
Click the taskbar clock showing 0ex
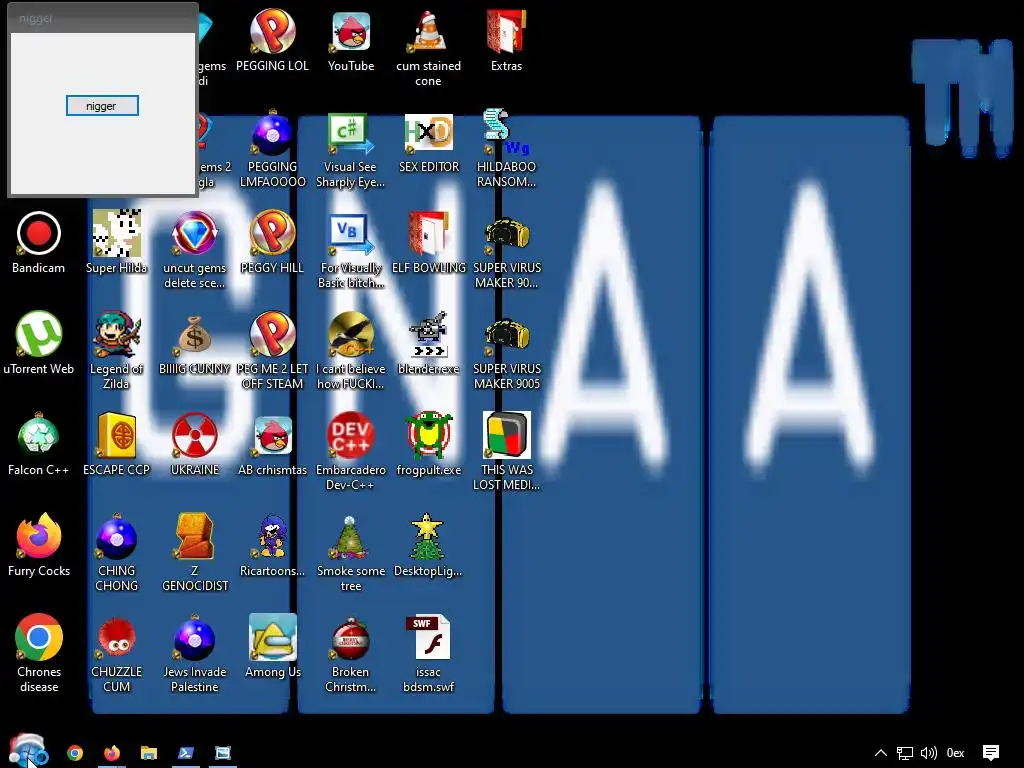pyautogui.click(x=955, y=753)
